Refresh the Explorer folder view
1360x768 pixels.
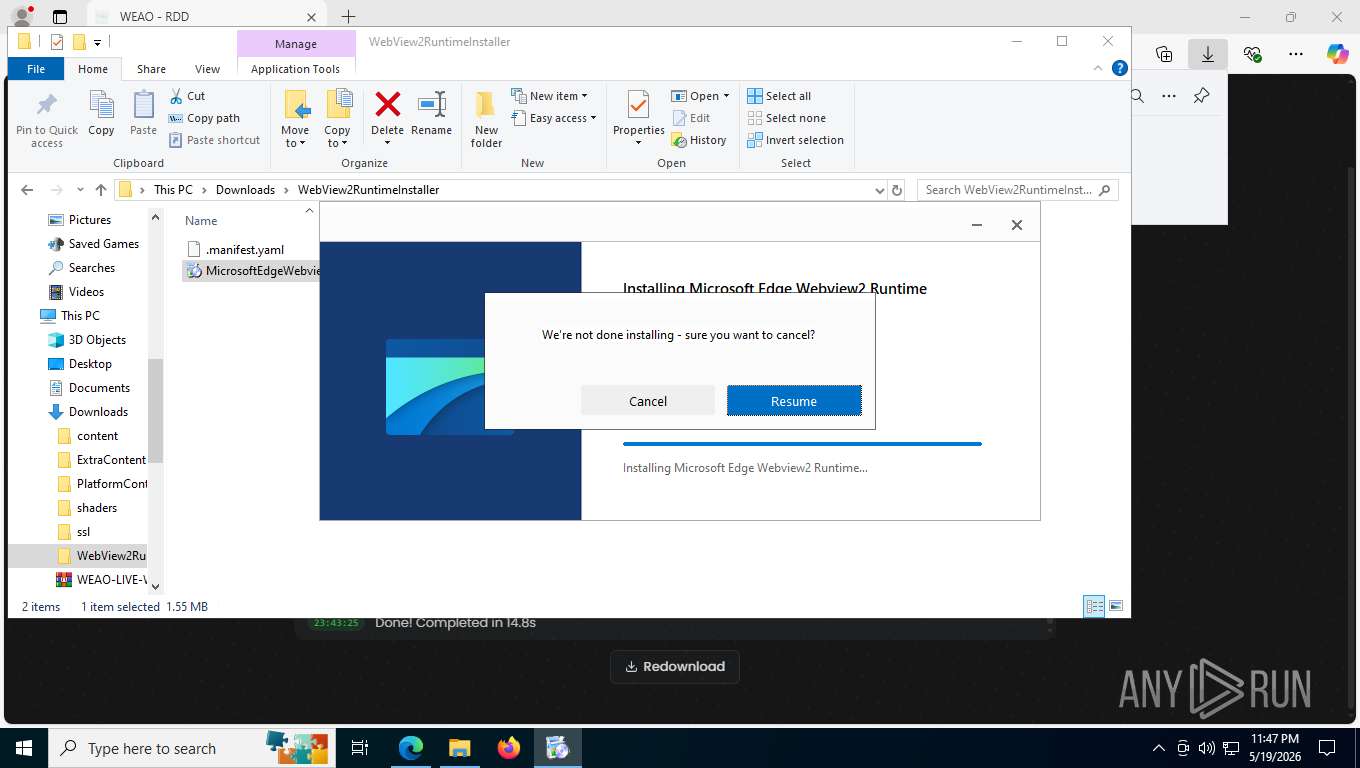897,190
